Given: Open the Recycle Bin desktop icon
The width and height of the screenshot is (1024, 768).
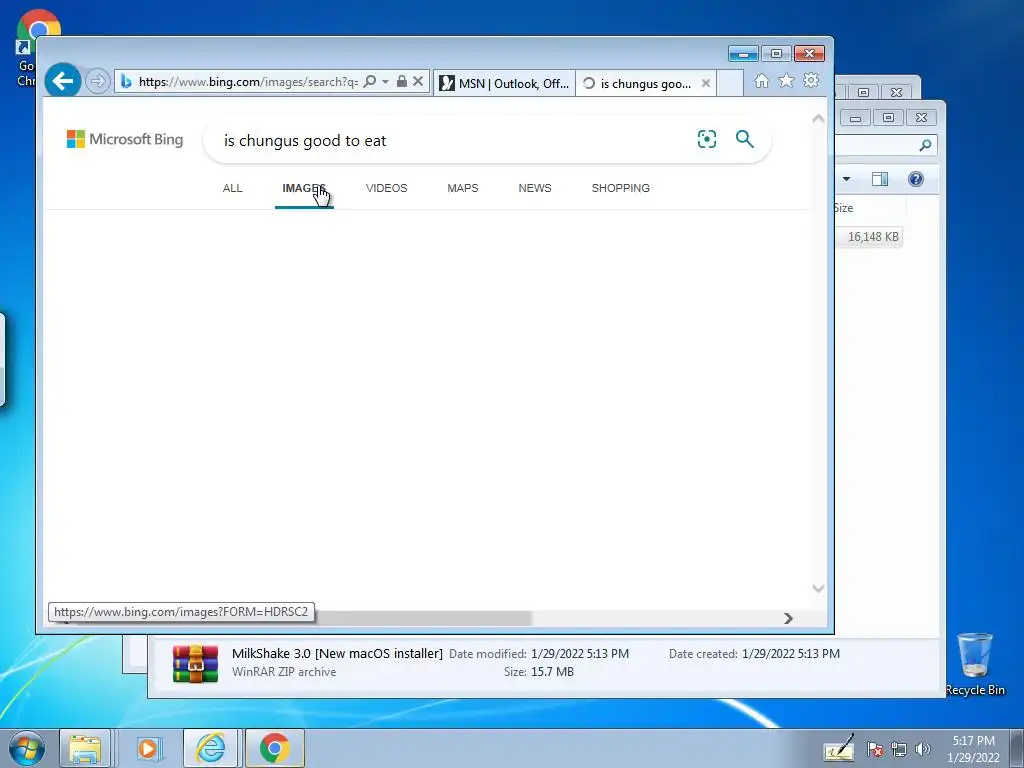Looking at the screenshot, I should click(x=975, y=664).
